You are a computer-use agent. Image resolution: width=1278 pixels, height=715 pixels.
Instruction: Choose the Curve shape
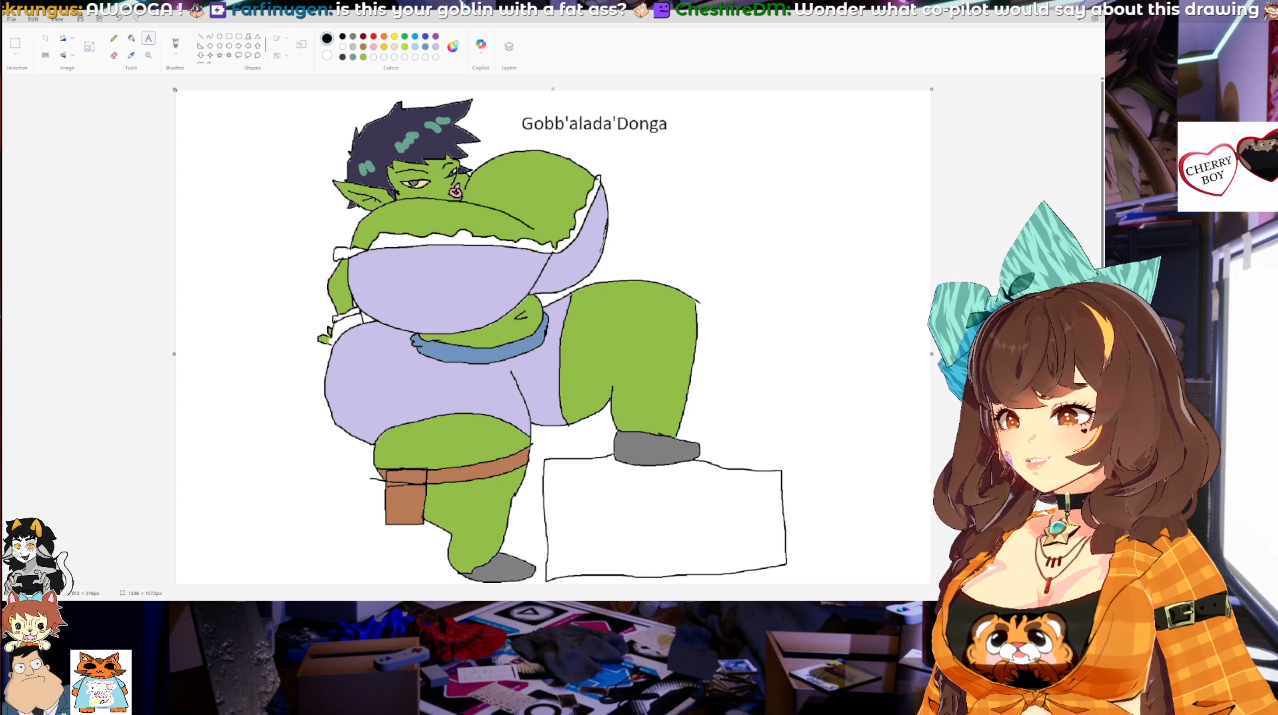[210, 36]
